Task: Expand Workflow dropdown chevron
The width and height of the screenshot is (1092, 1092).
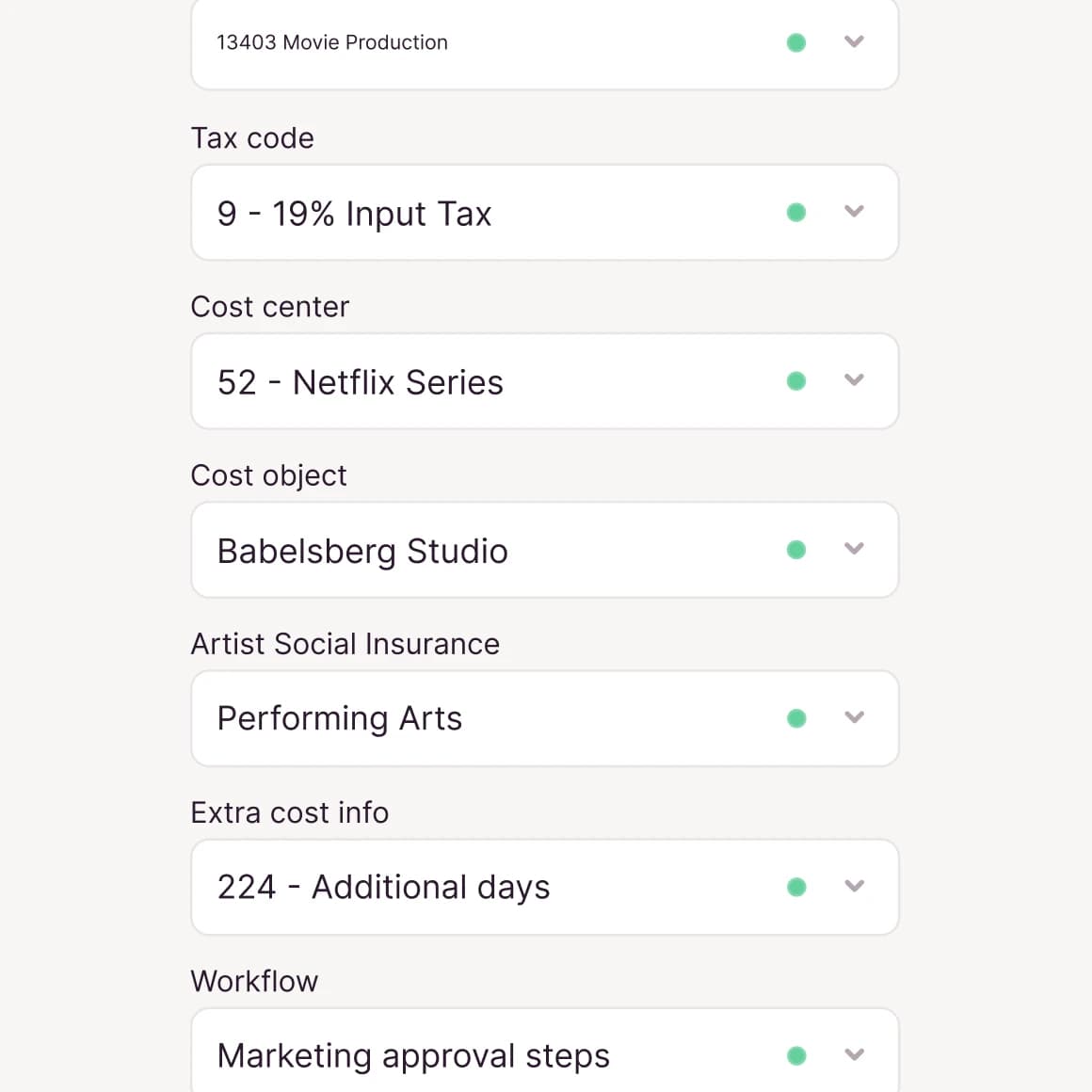Action: 854,1054
